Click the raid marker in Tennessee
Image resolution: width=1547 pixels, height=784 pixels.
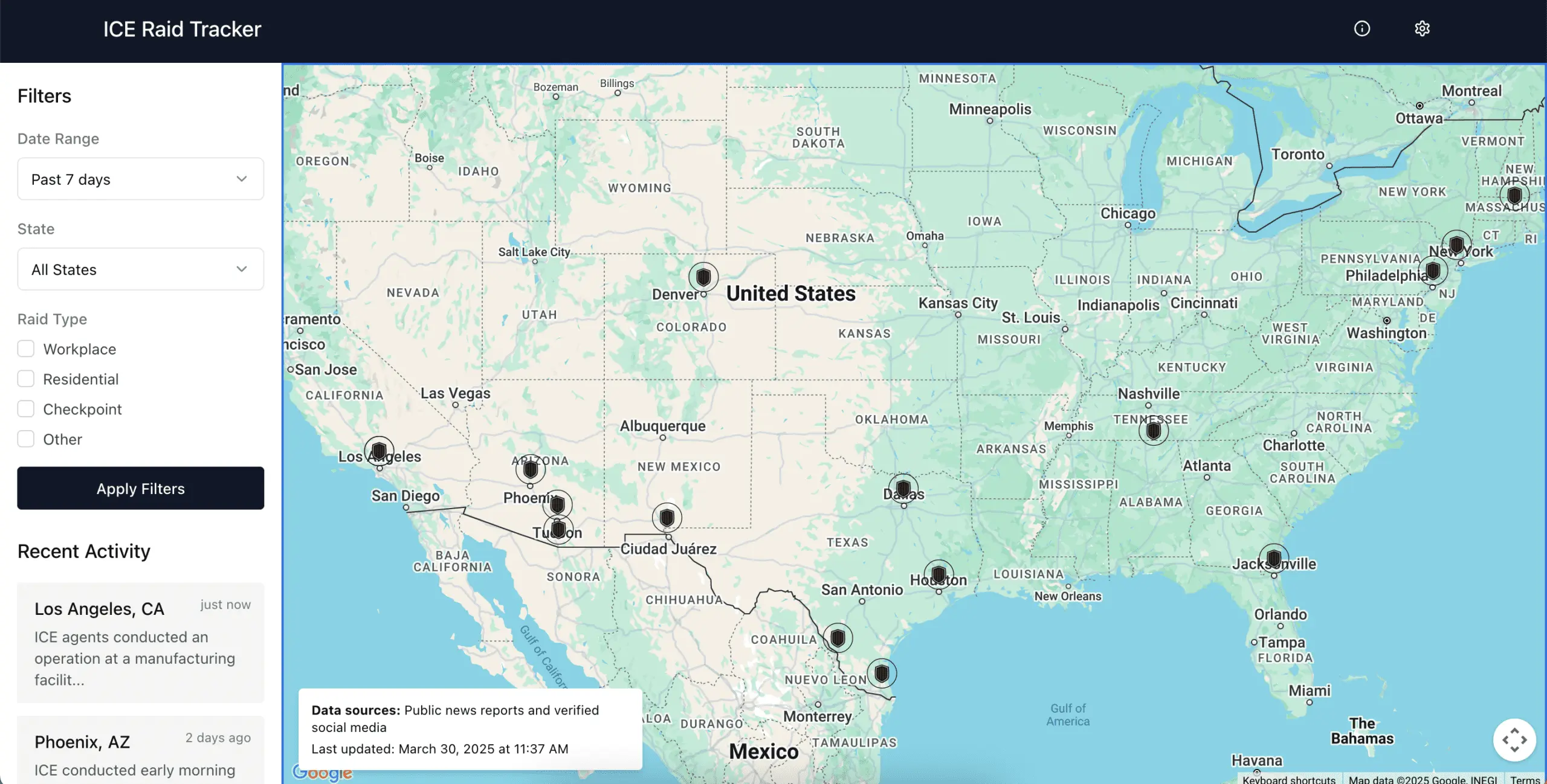[x=1154, y=431]
